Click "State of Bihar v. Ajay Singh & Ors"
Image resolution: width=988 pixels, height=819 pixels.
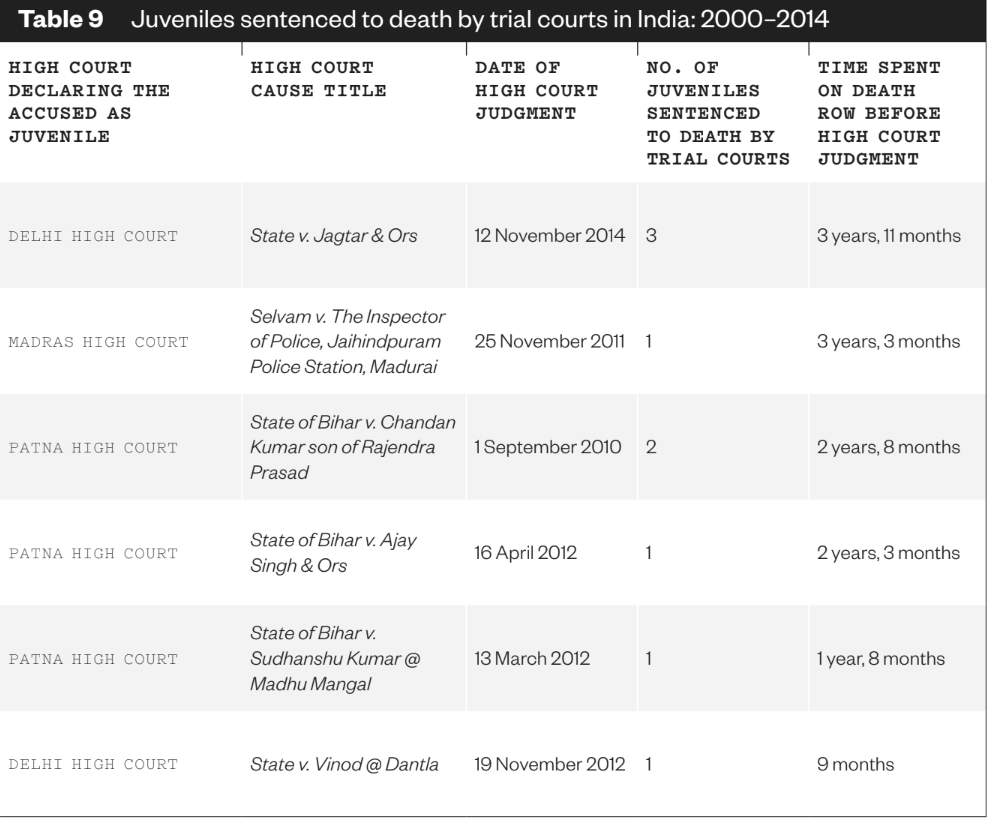click(333, 552)
